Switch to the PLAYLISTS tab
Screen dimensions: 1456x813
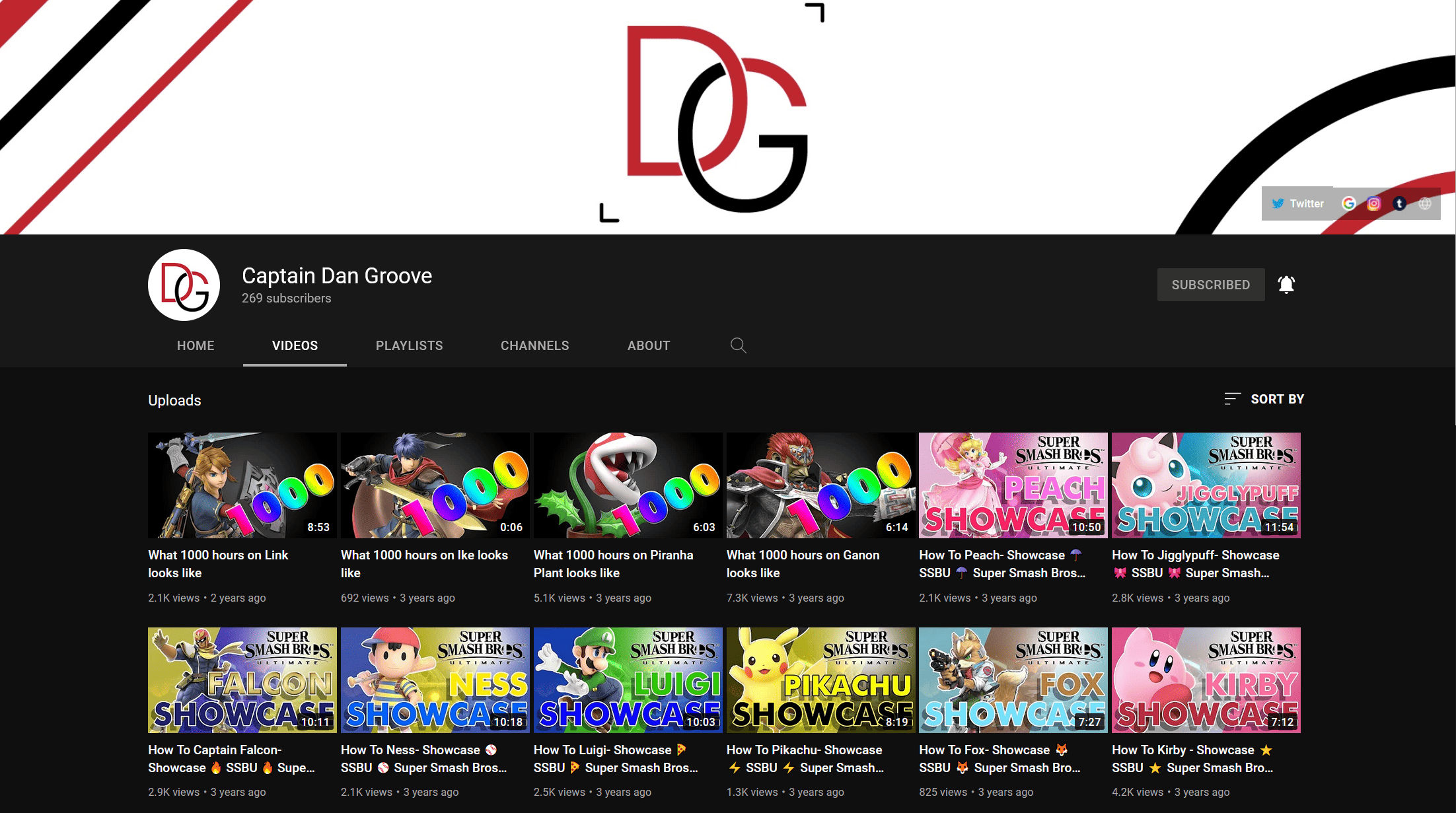[x=409, y=345]
